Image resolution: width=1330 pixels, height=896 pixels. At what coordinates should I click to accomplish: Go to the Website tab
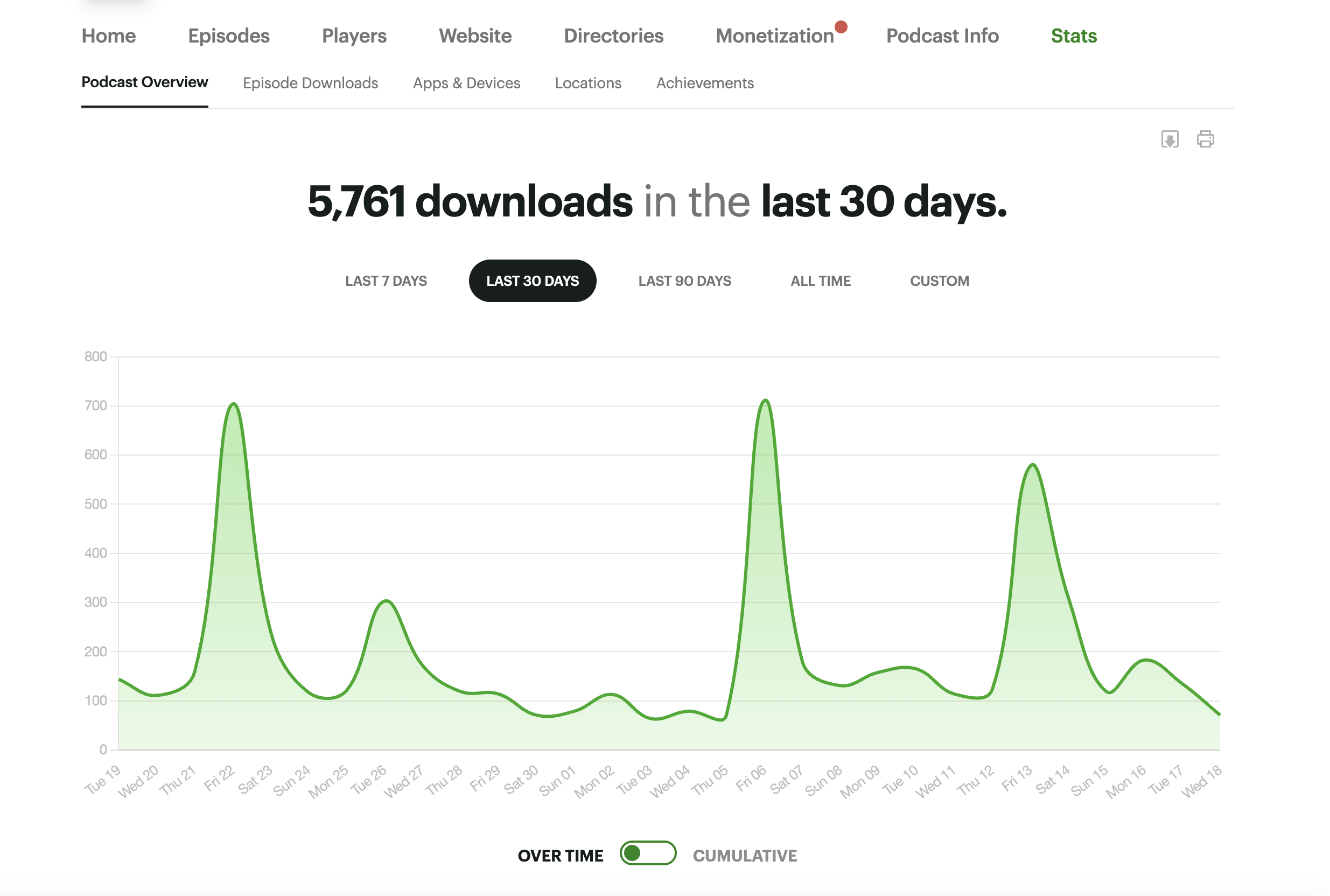click(x=475, y=36)
